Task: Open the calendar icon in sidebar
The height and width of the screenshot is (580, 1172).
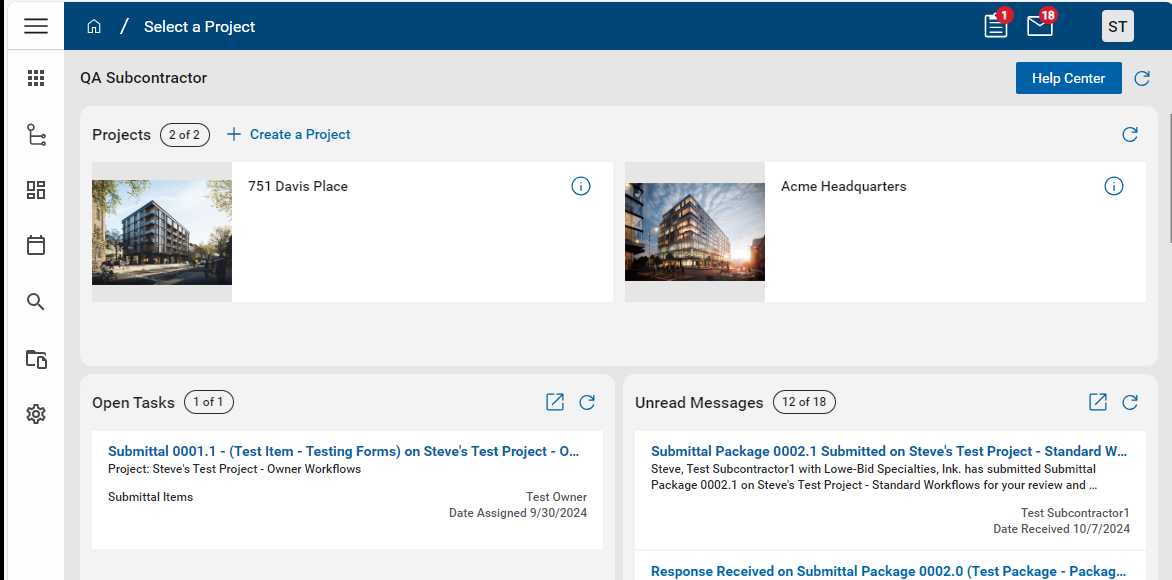Action: [36, 245]
